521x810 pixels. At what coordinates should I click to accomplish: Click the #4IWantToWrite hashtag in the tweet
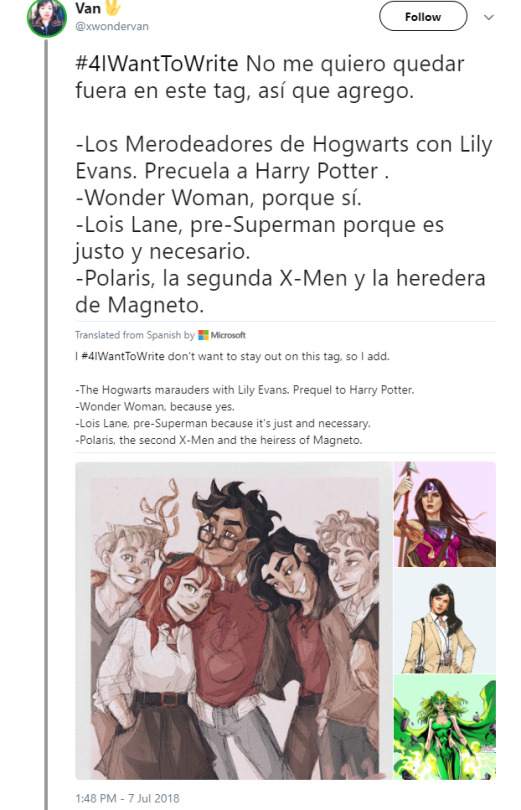tap(157, 64)
